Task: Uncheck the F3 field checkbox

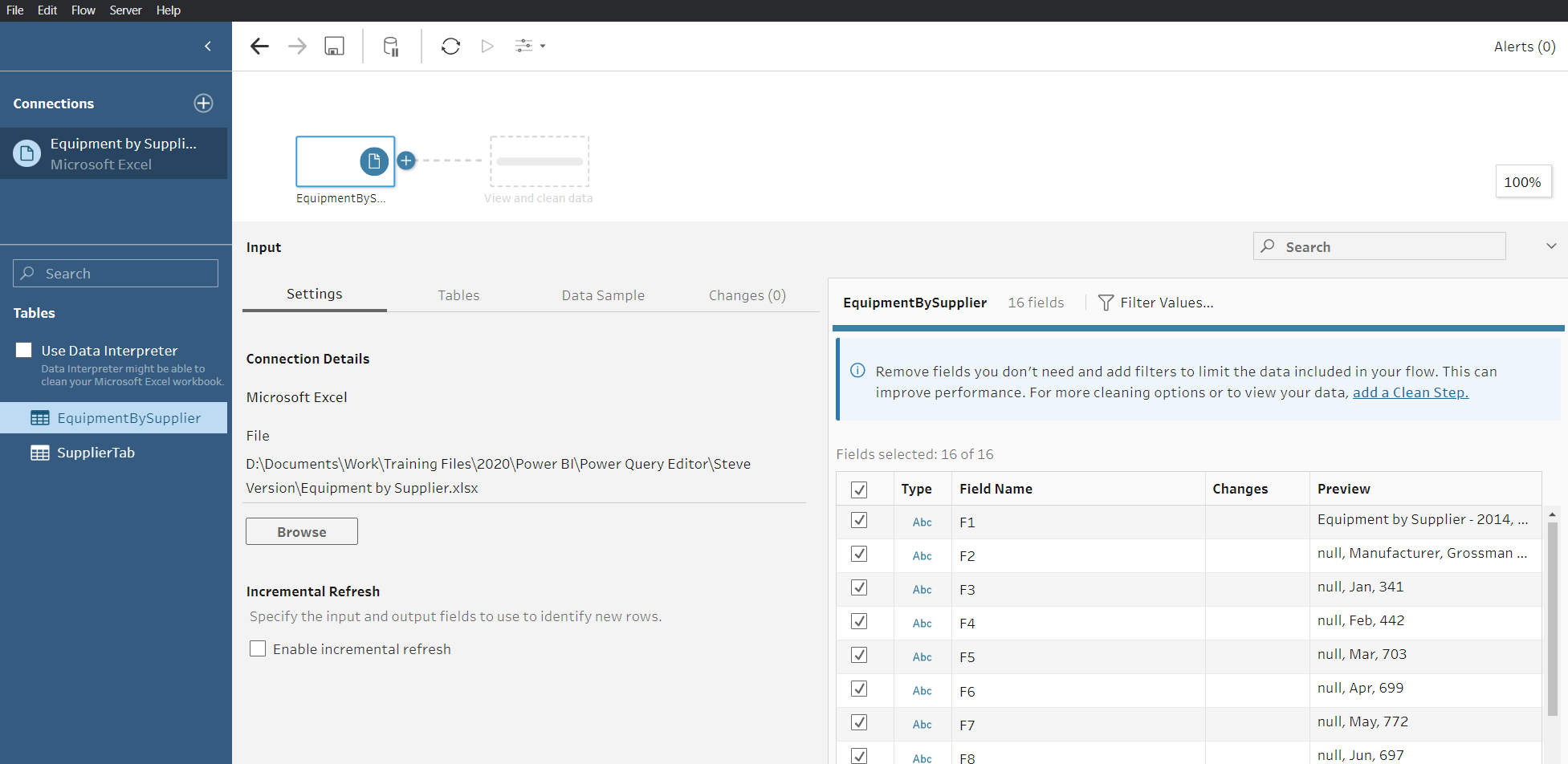Action: pyautogui.click(x=859, y=587)
